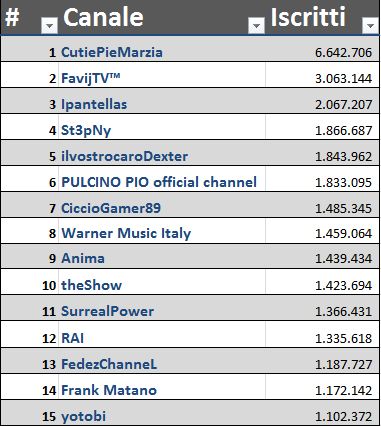Open the Anima channel link
This screenshot has height=426, width=381.
[83, 259]
